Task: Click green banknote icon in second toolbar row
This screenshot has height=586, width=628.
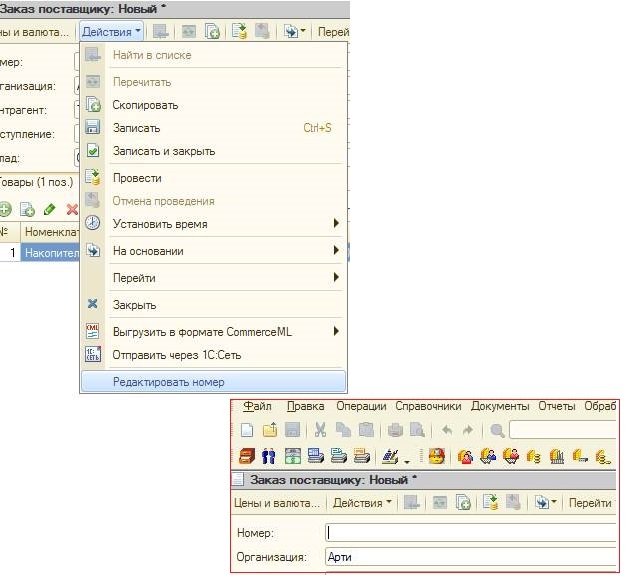Action: click(292, 456)
